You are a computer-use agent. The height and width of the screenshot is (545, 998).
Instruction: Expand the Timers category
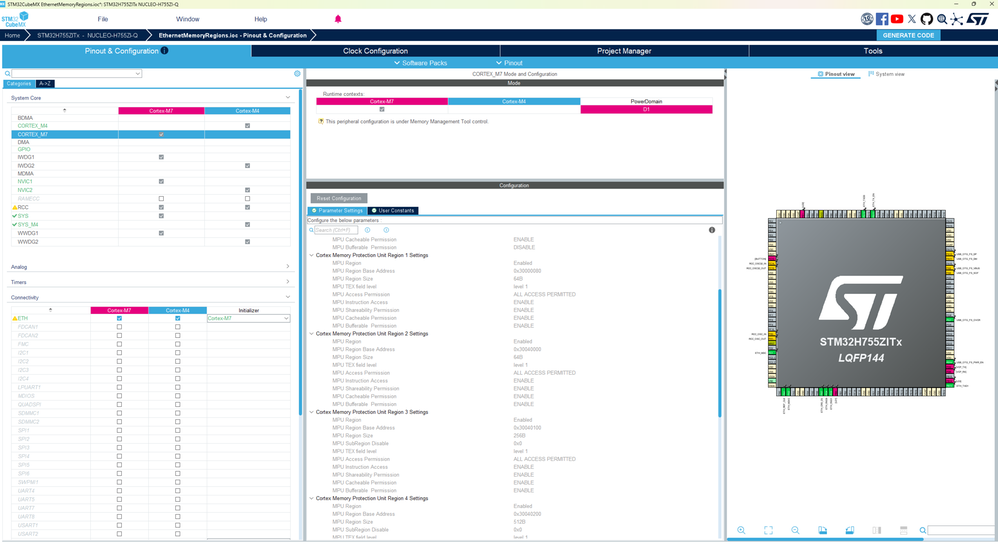tap(288, 282)
